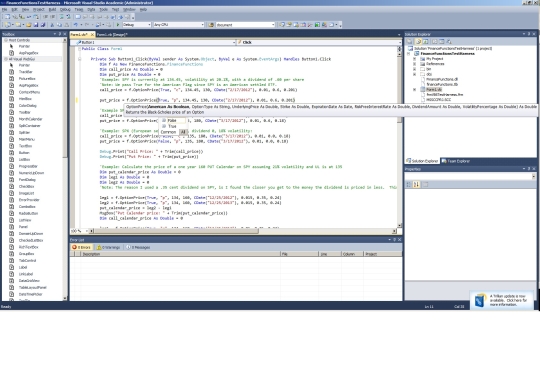The height and width of the screenshot is (385, 540).
Task: Click the Refresh icon in Solution Explorer toolbar
Action: (x=426, y=41)
